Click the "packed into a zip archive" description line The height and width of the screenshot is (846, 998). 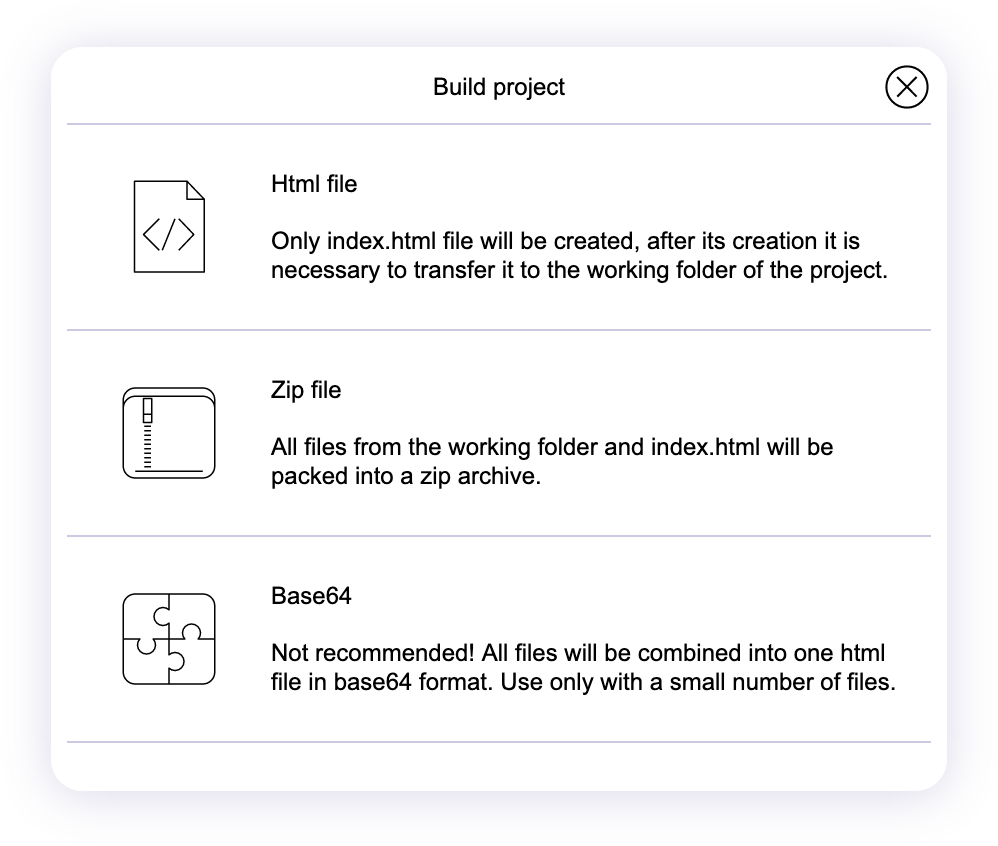405,476
